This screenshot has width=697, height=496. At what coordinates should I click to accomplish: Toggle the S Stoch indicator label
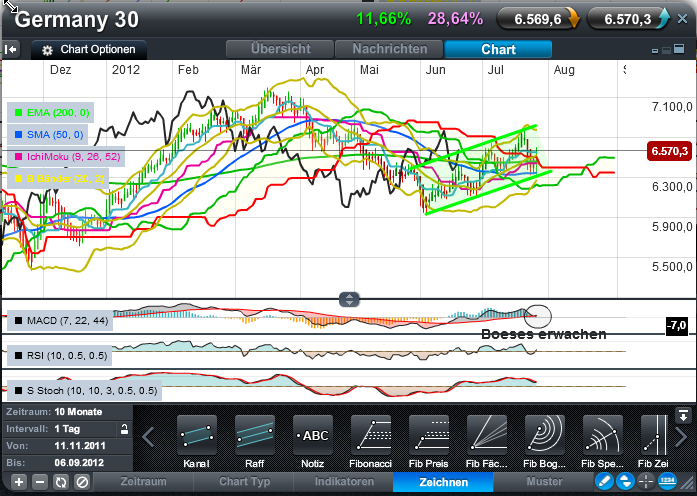[84, 391]
